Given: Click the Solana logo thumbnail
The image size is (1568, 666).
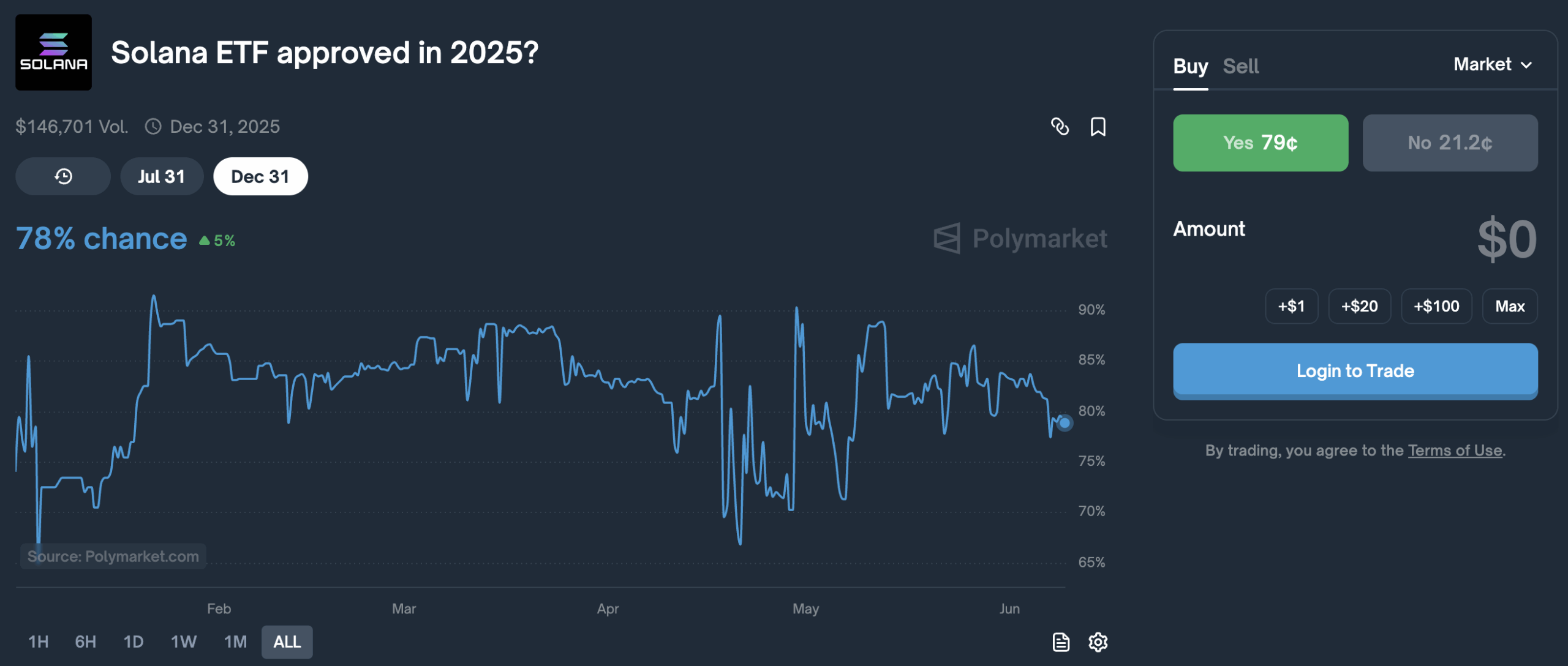Looking at the screenshot, I should click(54, 53).
